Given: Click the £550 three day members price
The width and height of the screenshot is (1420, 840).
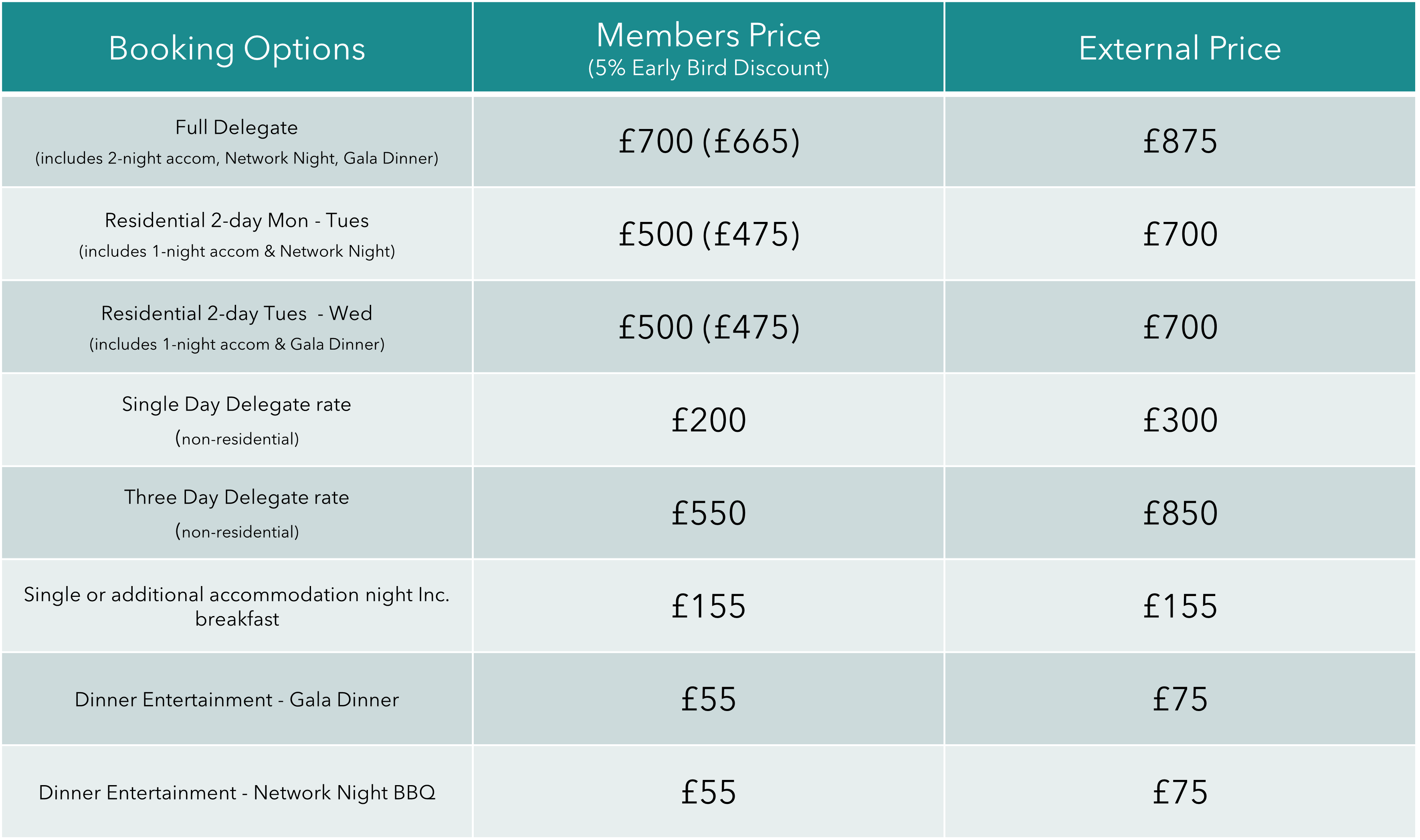Looking at the screenshot, I should (709, 514).
